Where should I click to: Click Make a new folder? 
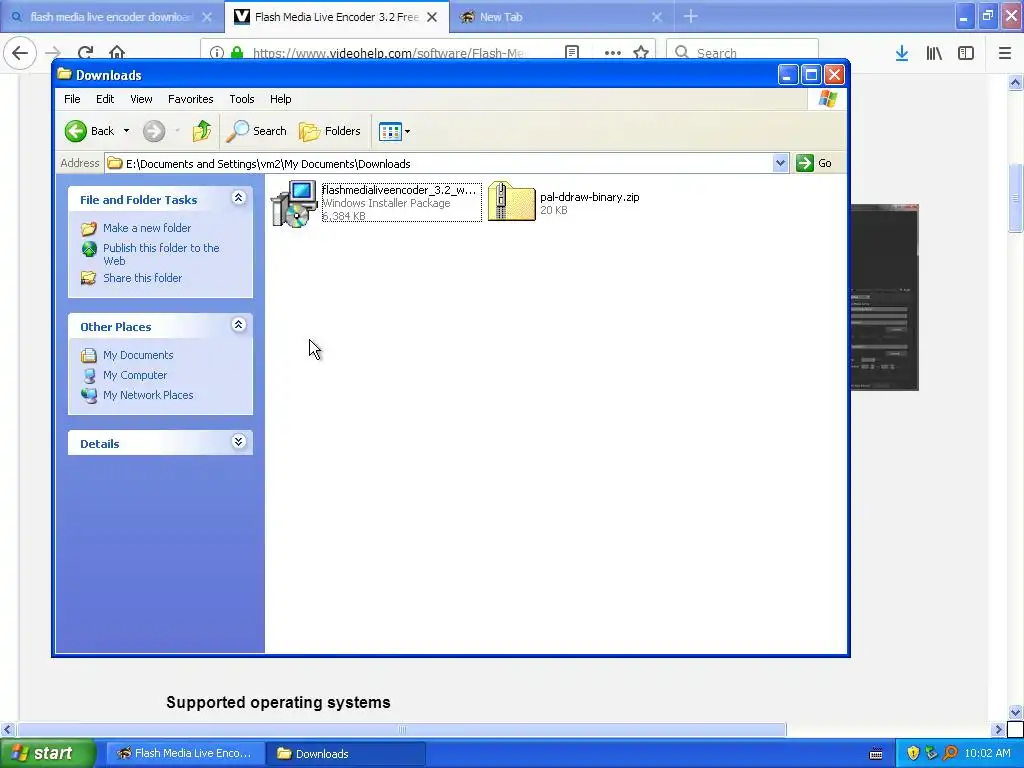pyautogui.click(x=147, y=228)
